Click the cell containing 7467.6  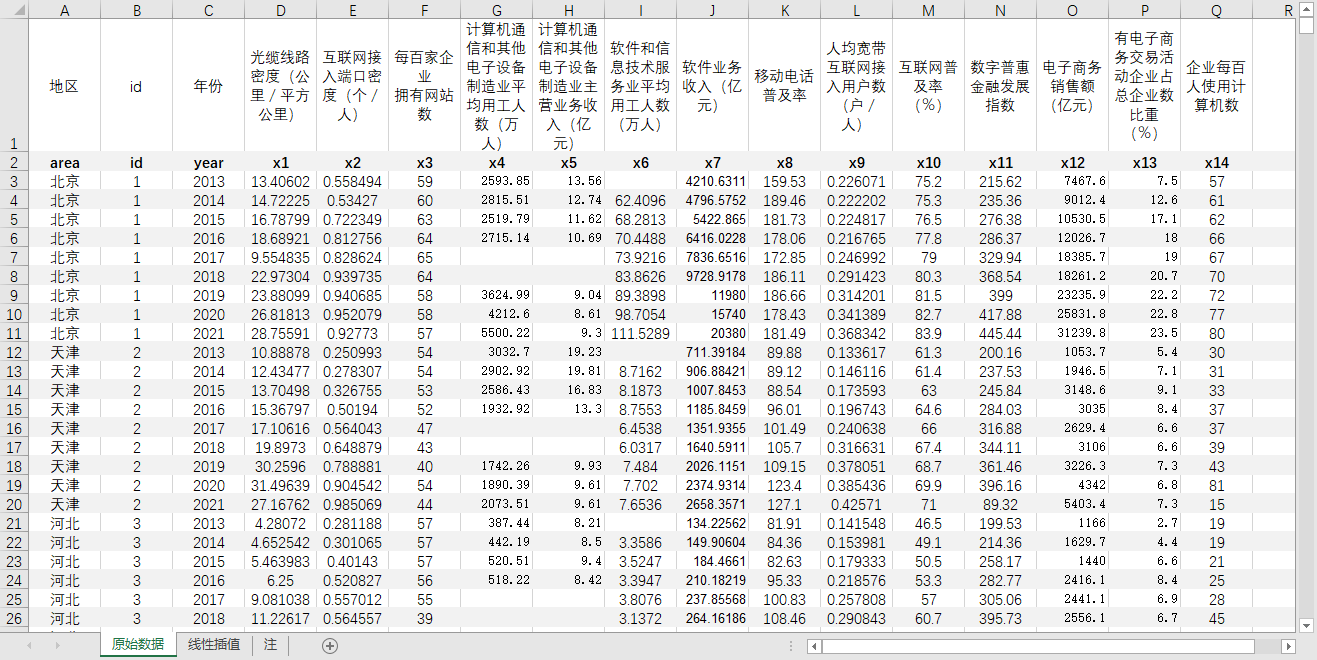tap(1073, 181)
